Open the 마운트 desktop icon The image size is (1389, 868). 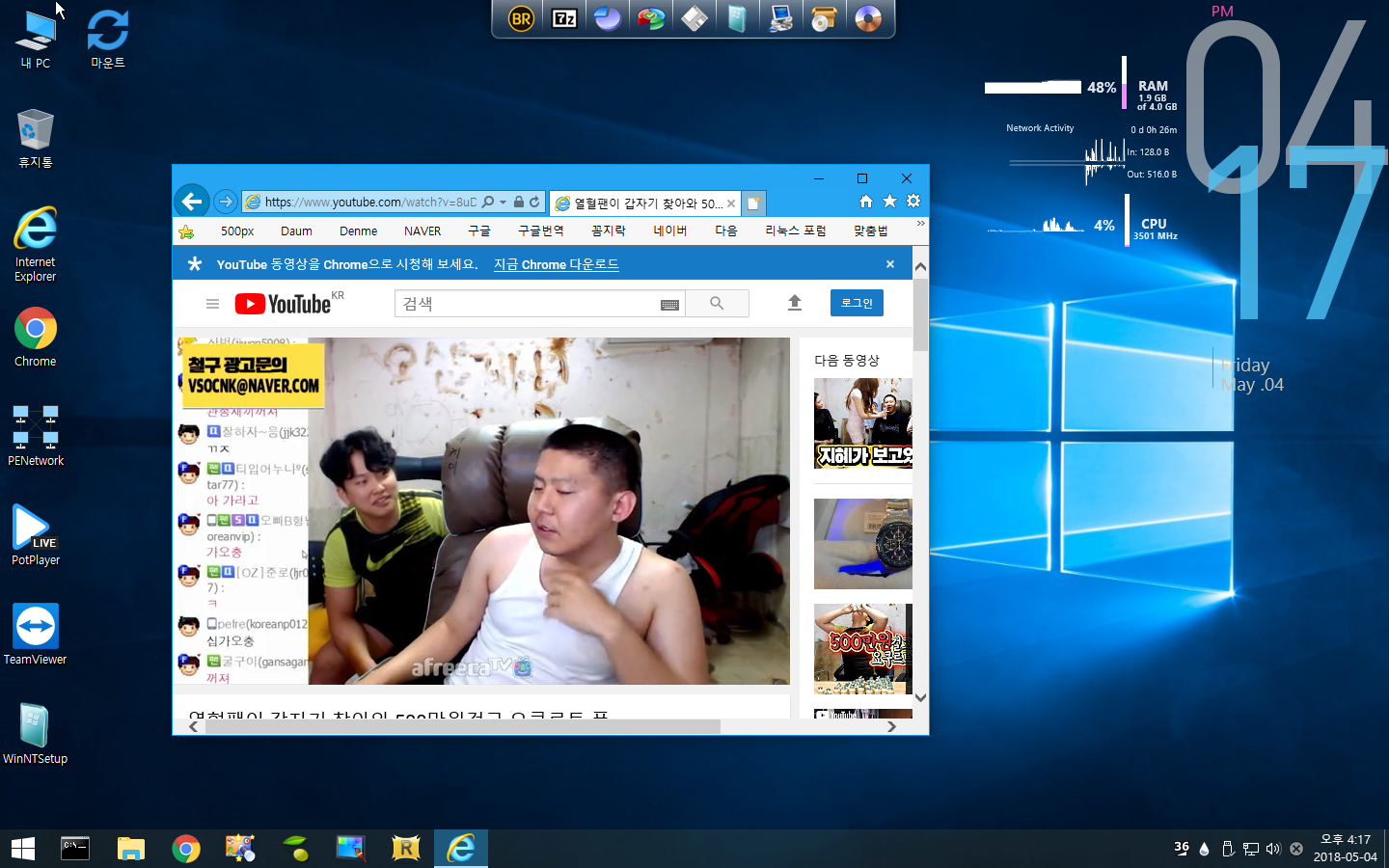coord(108,40)
